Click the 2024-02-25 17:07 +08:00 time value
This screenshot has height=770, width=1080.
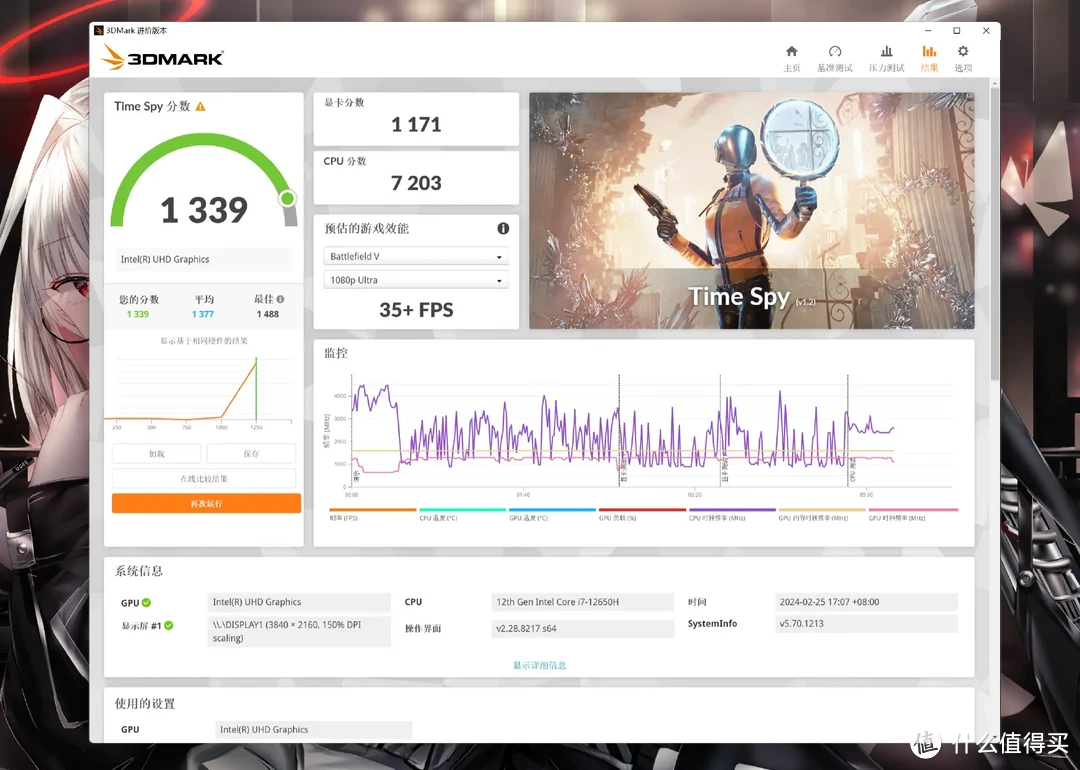866,602
